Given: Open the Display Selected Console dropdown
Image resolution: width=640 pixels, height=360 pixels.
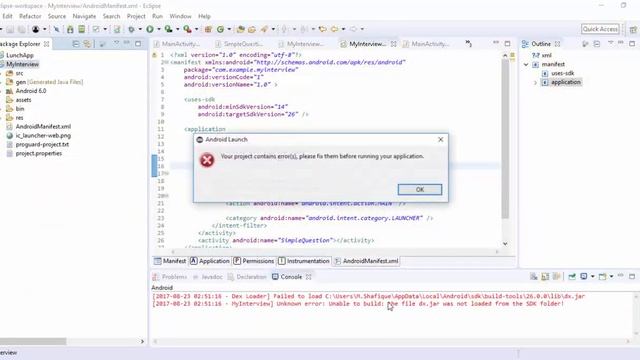Looking at the screenshot, I should coord(592,277).
